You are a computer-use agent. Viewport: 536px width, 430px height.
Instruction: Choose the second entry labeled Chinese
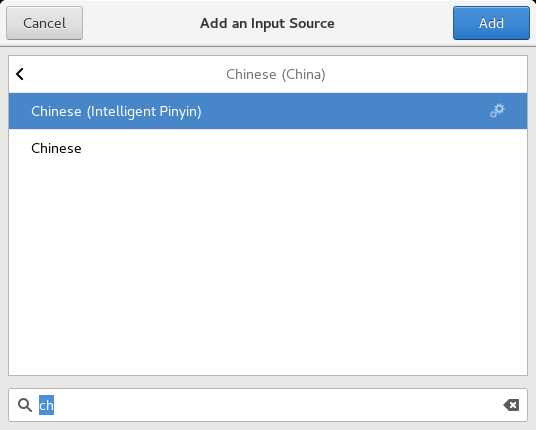point(268,148)
